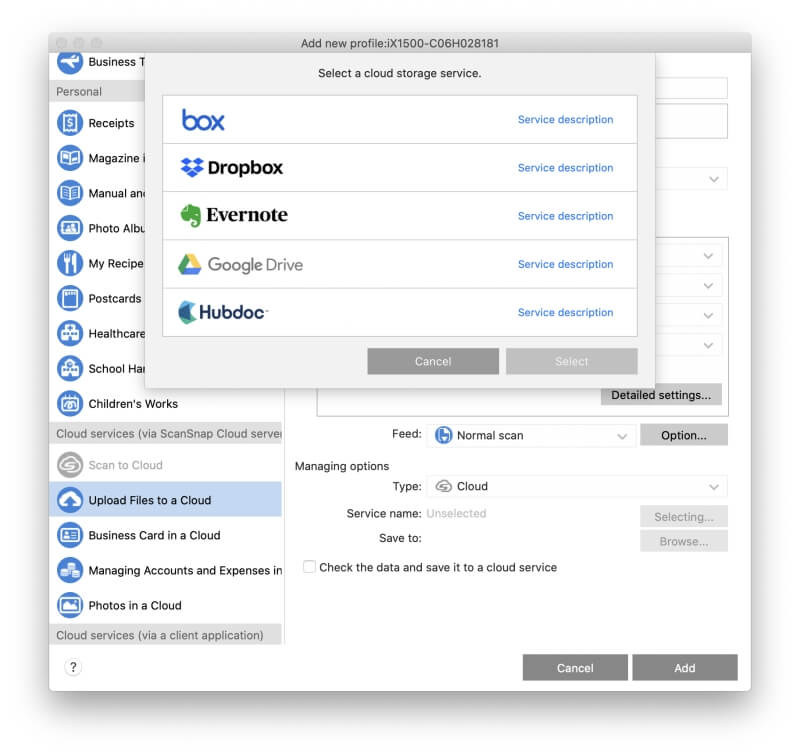This screenshot has height=756, width=800.
Task: Cancel the cloud storage service dialog
Action: [433, 361]
